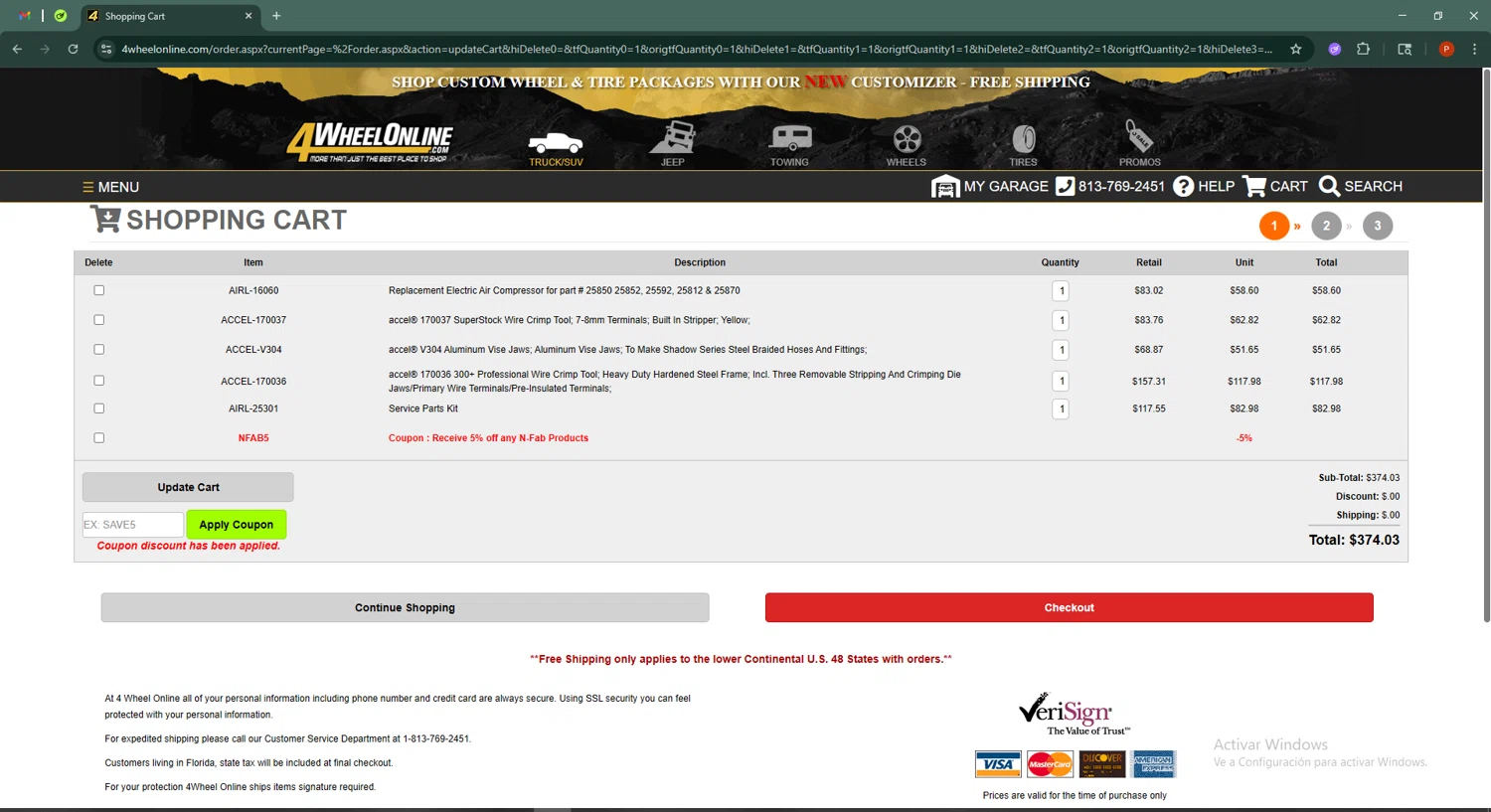Click the Total: $374.03 text
The width and height of the screenshot is (1491, 812).
click(1354, 541)
